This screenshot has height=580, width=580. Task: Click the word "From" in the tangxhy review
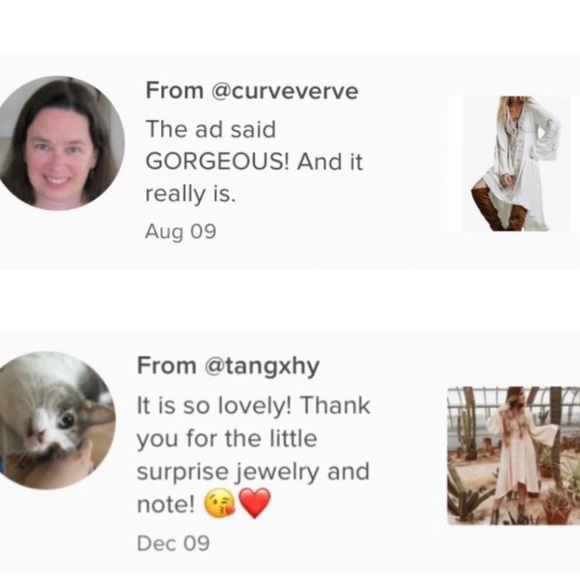[166, 366]
